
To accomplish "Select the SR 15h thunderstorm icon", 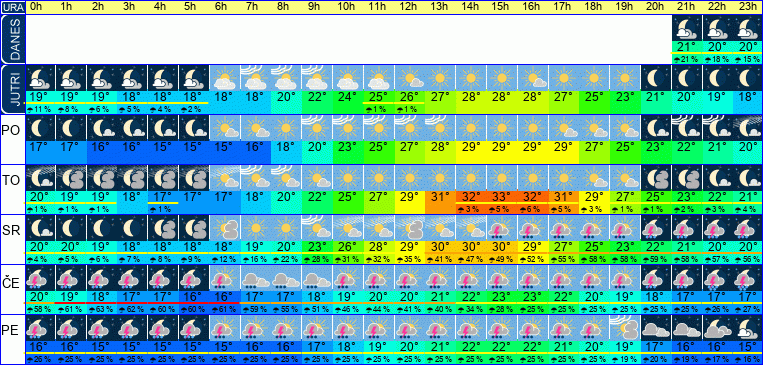I will click(x=502, y=228).
